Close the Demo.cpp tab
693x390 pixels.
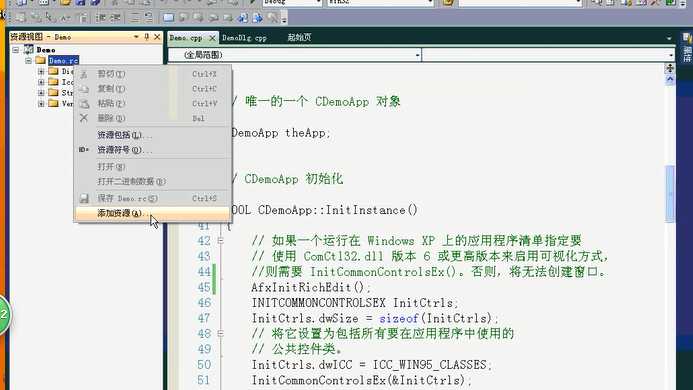pyautogui.click(x=212, y=38)
